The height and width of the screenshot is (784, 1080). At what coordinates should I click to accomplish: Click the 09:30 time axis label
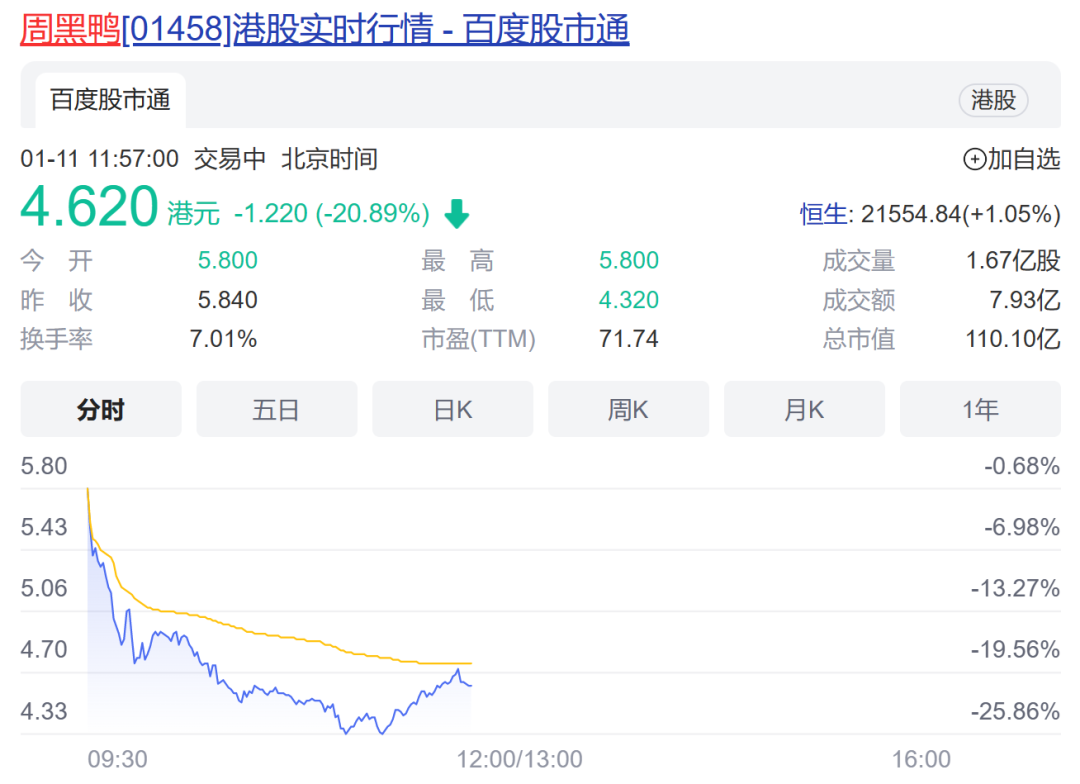[117, 759]
